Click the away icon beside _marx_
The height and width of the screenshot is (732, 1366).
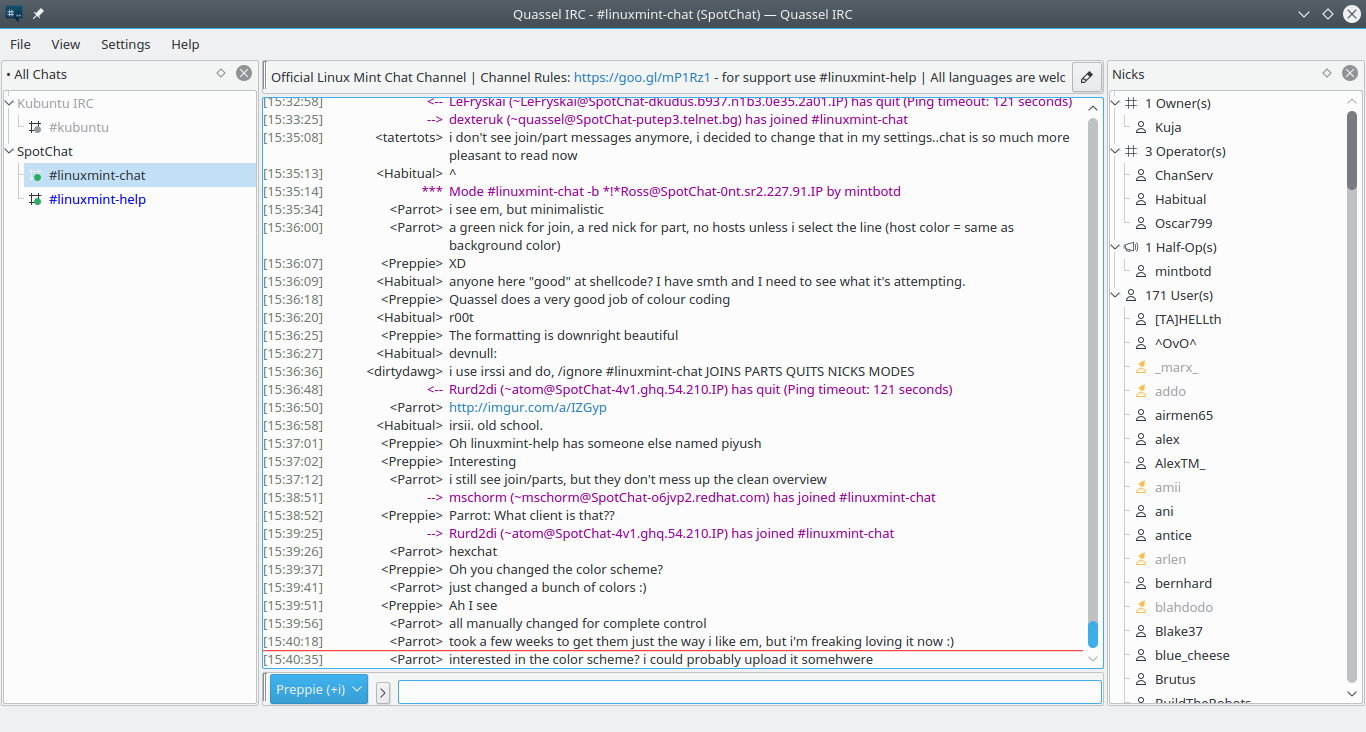(1141, 367)
